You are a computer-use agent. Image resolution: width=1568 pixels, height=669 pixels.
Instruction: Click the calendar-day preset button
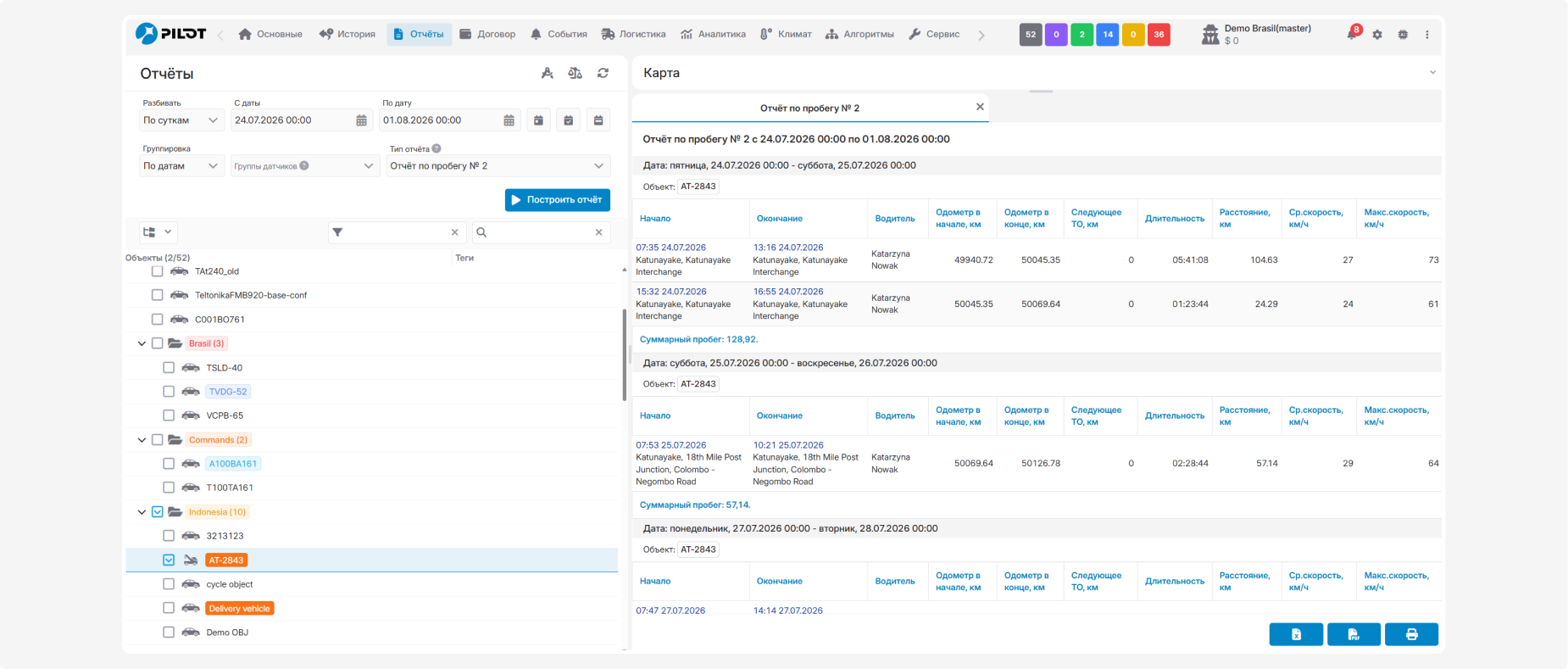point(538,120)
